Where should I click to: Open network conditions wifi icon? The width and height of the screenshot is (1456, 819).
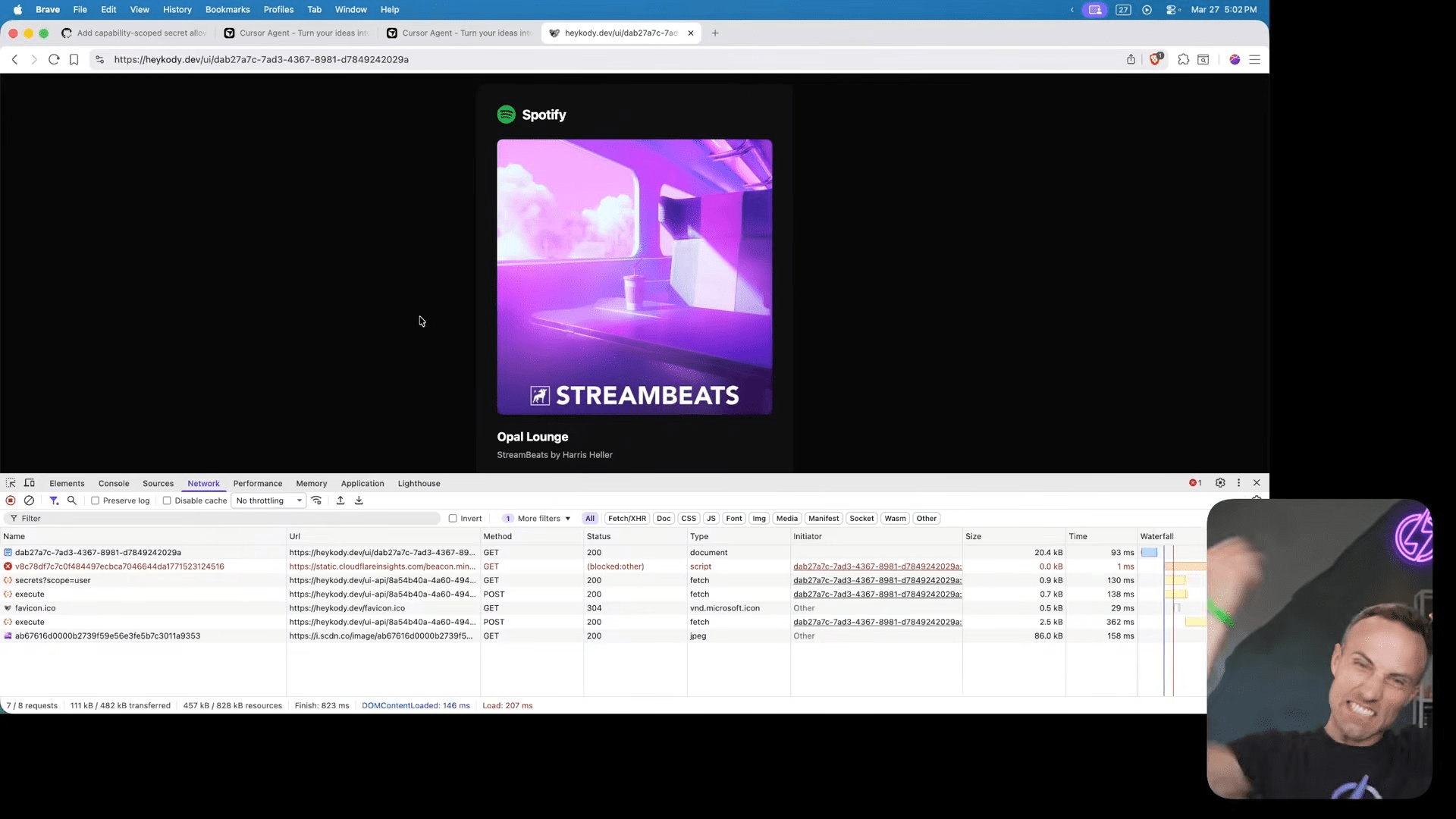[x=317, y=500]
